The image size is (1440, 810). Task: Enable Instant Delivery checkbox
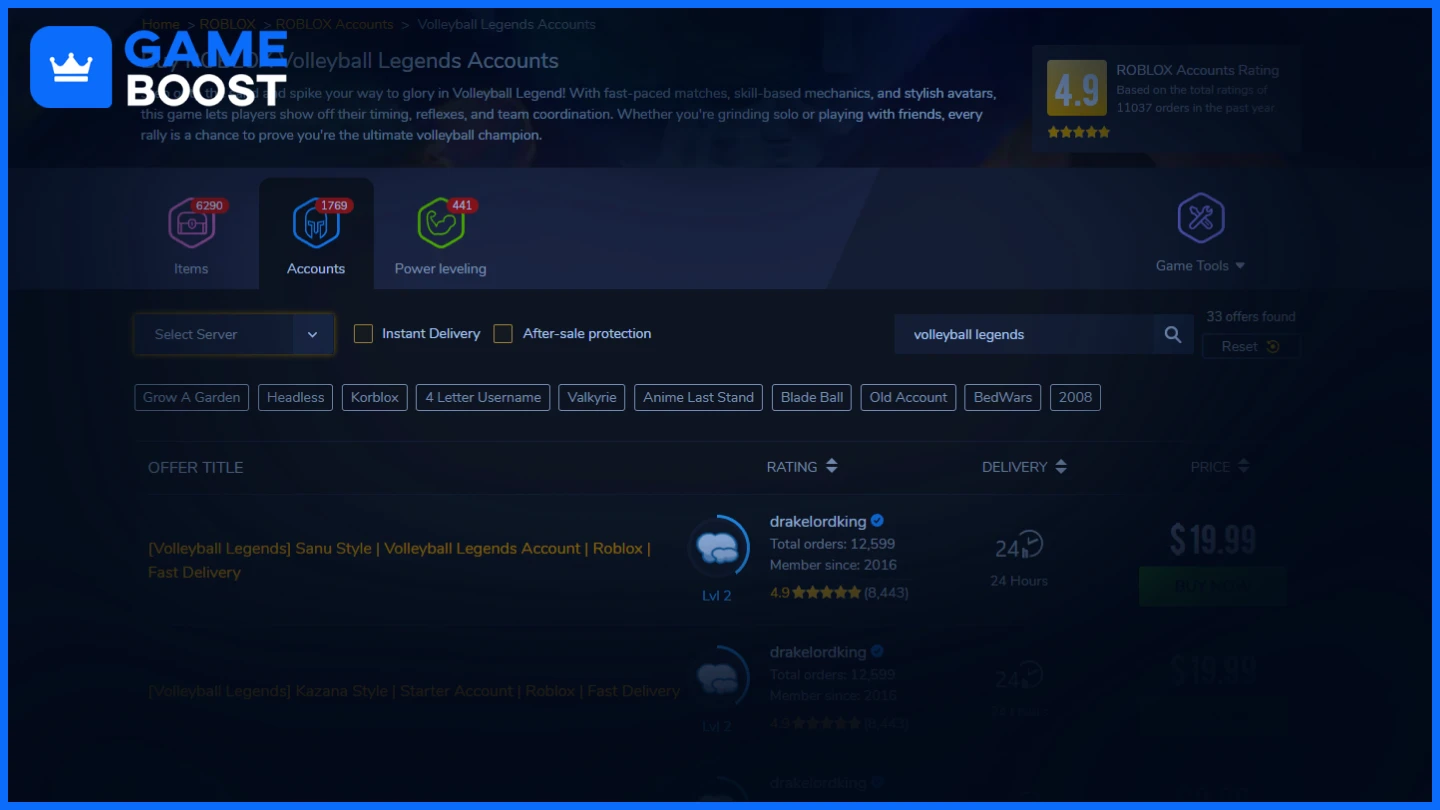[x=363, y=333]
